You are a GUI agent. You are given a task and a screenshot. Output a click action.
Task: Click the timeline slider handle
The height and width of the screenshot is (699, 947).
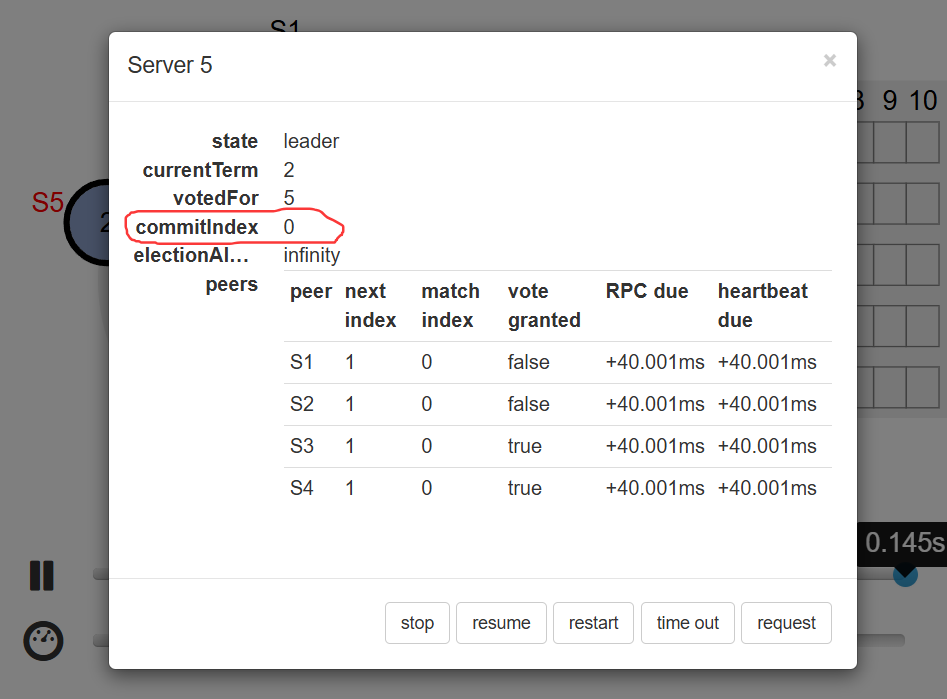[x=905, y=575]
